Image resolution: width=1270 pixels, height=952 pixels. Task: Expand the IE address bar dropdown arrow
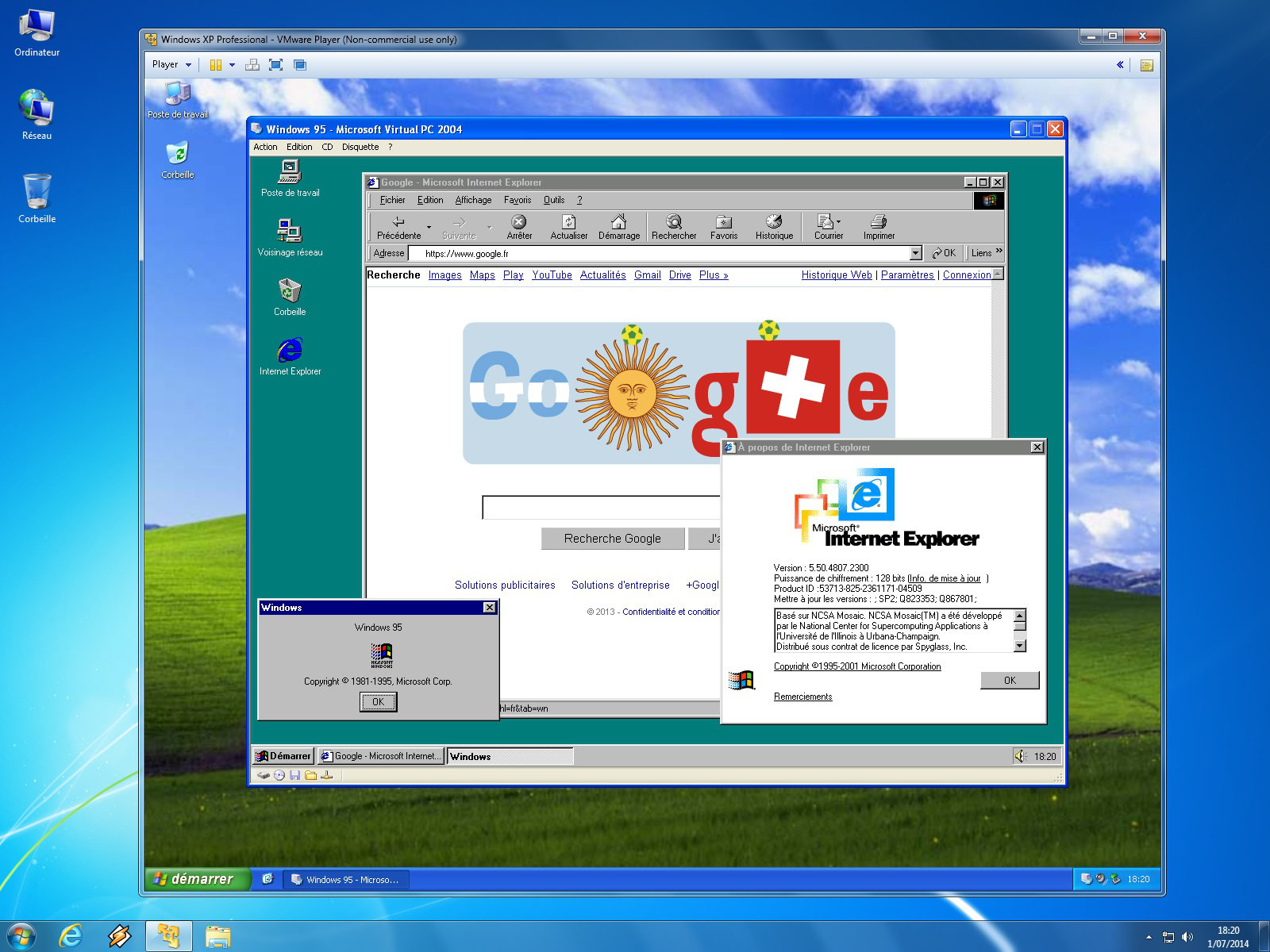[x=915, y=253]
